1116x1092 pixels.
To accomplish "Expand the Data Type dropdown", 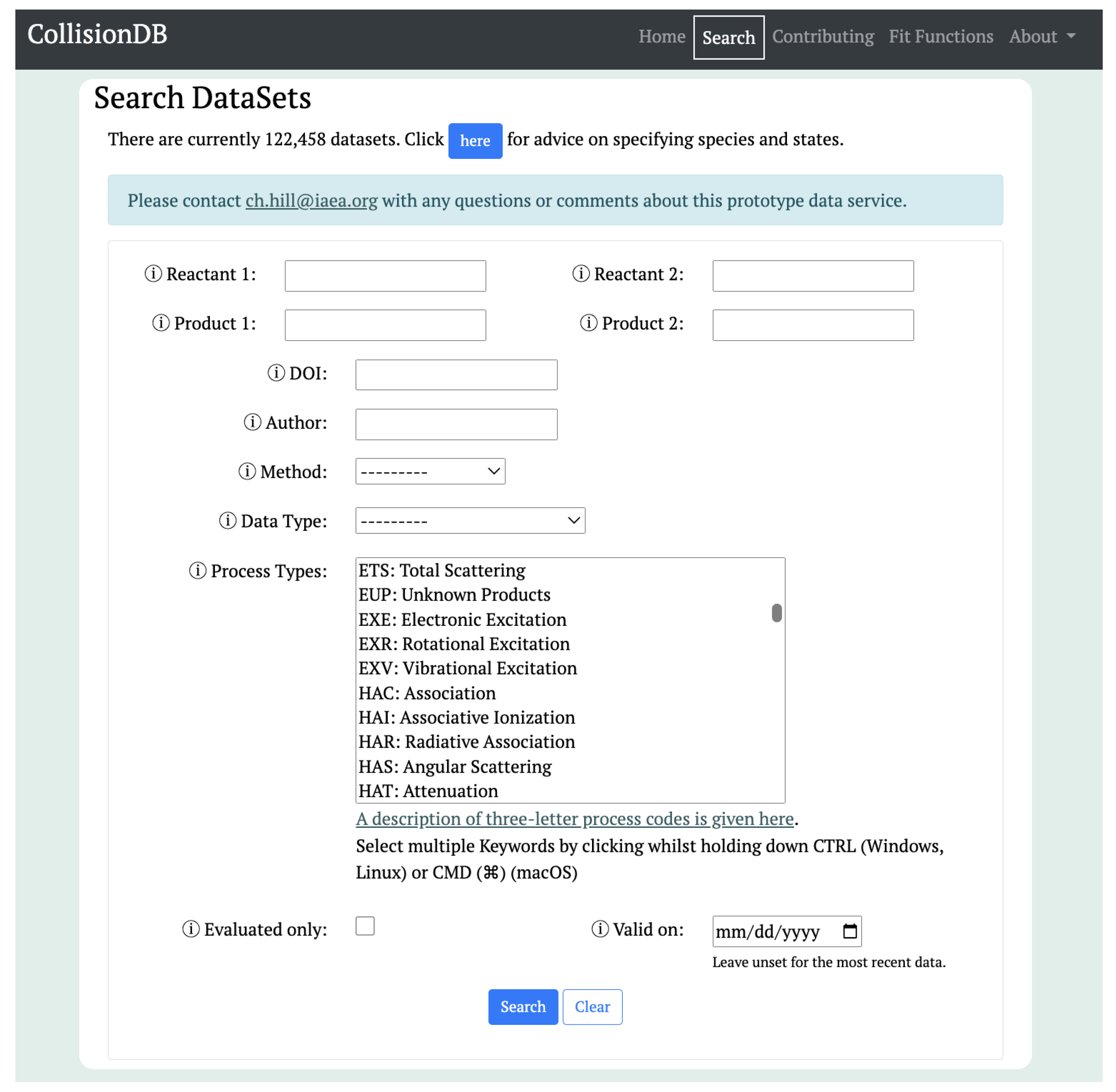I will (x=470, y=521).
